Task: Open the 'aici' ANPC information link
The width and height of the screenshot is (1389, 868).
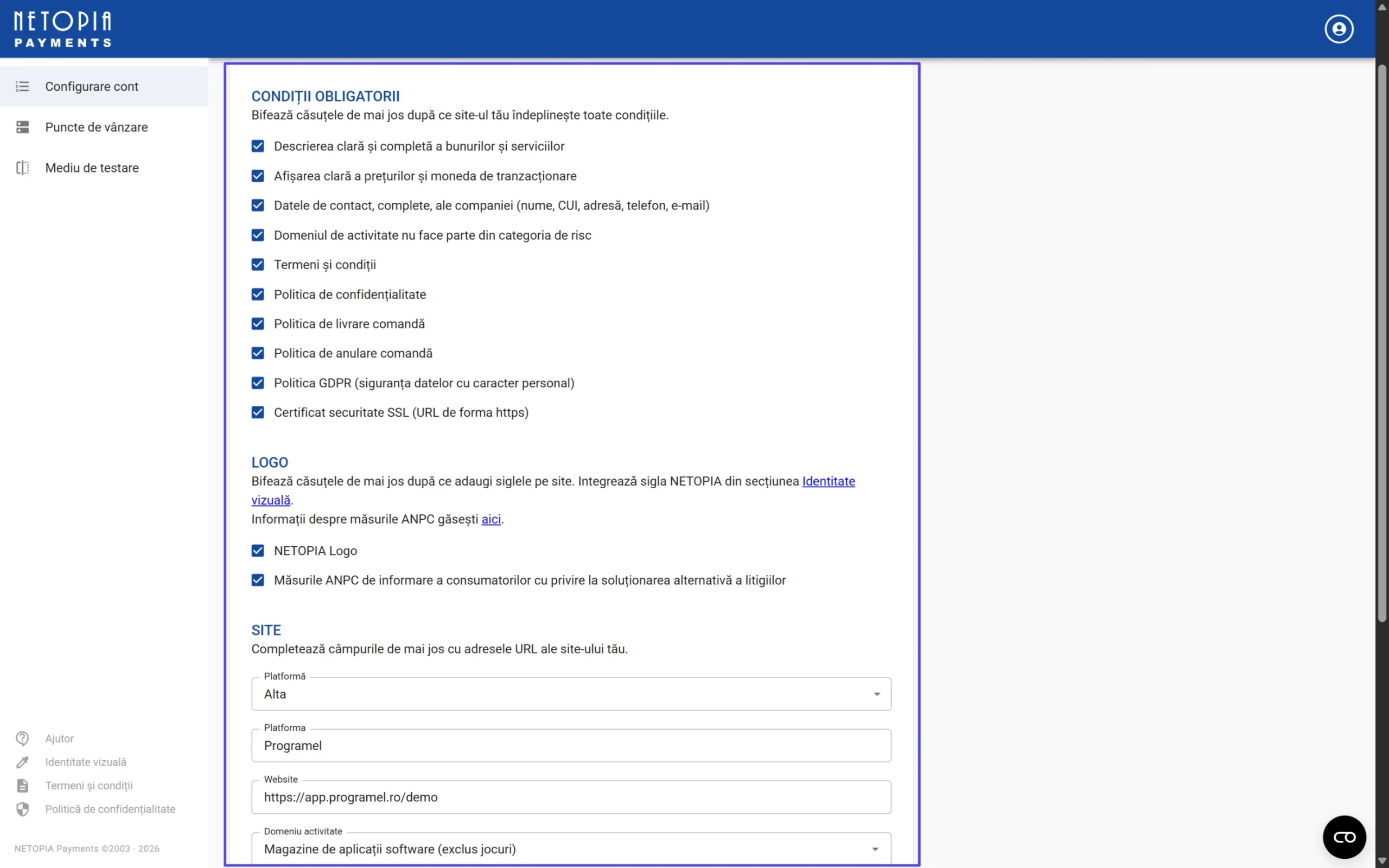Action: pos(490,519)
